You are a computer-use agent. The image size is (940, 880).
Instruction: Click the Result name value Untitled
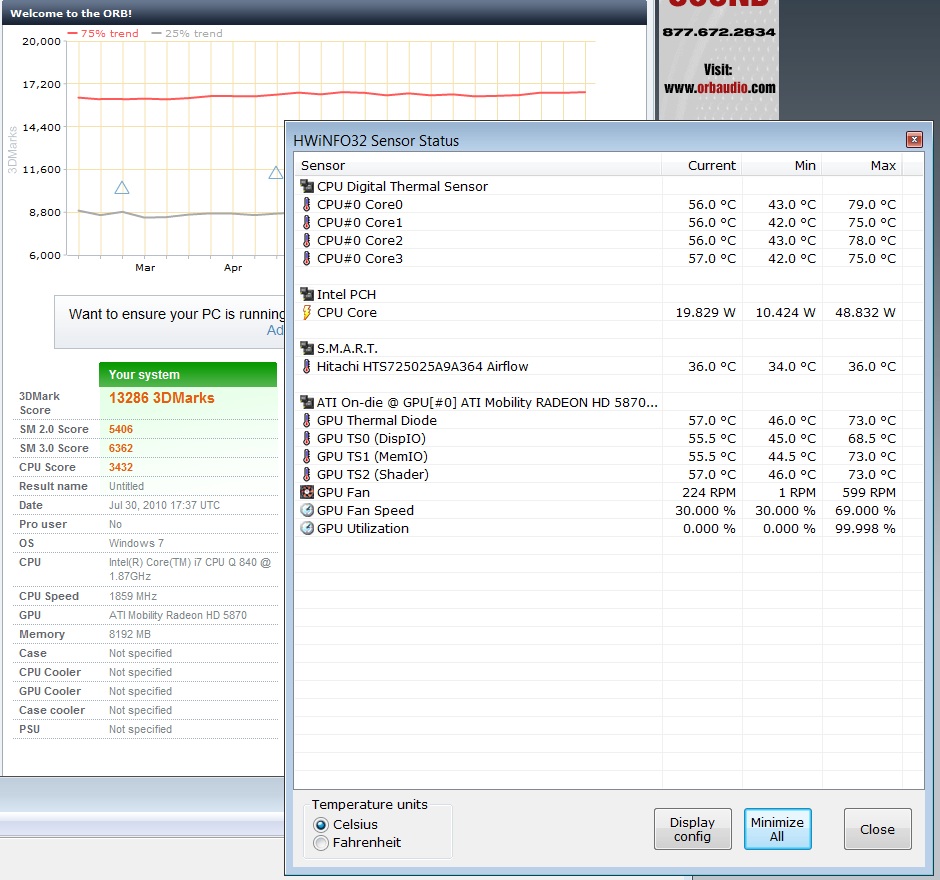[x=126, y=486]
